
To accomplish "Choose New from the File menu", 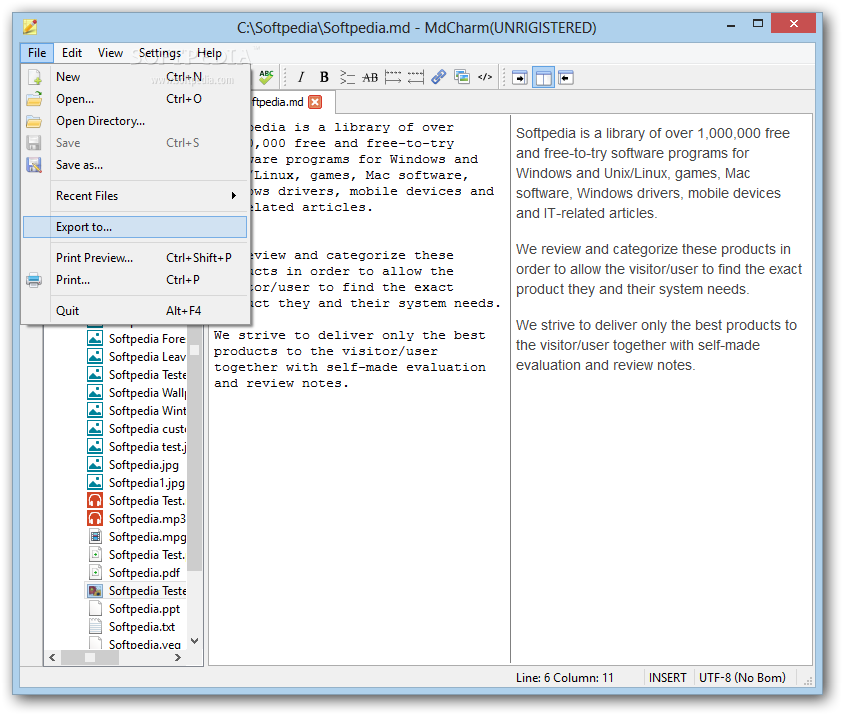I will tap(135, 77).
